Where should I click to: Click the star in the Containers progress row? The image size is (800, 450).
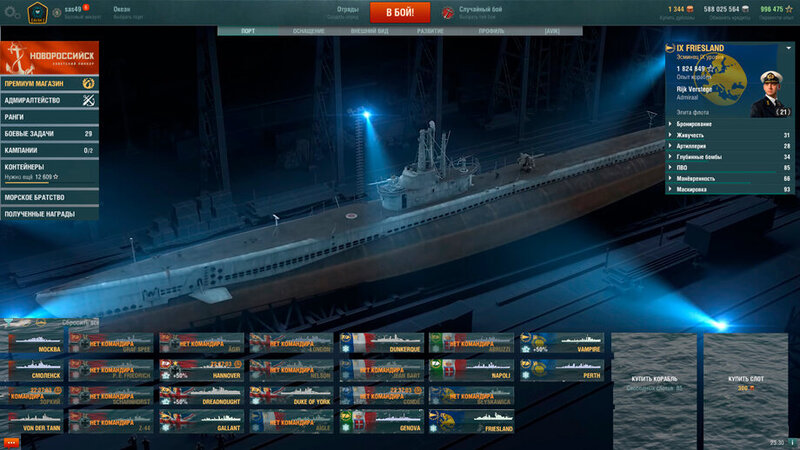pos(56,177)
